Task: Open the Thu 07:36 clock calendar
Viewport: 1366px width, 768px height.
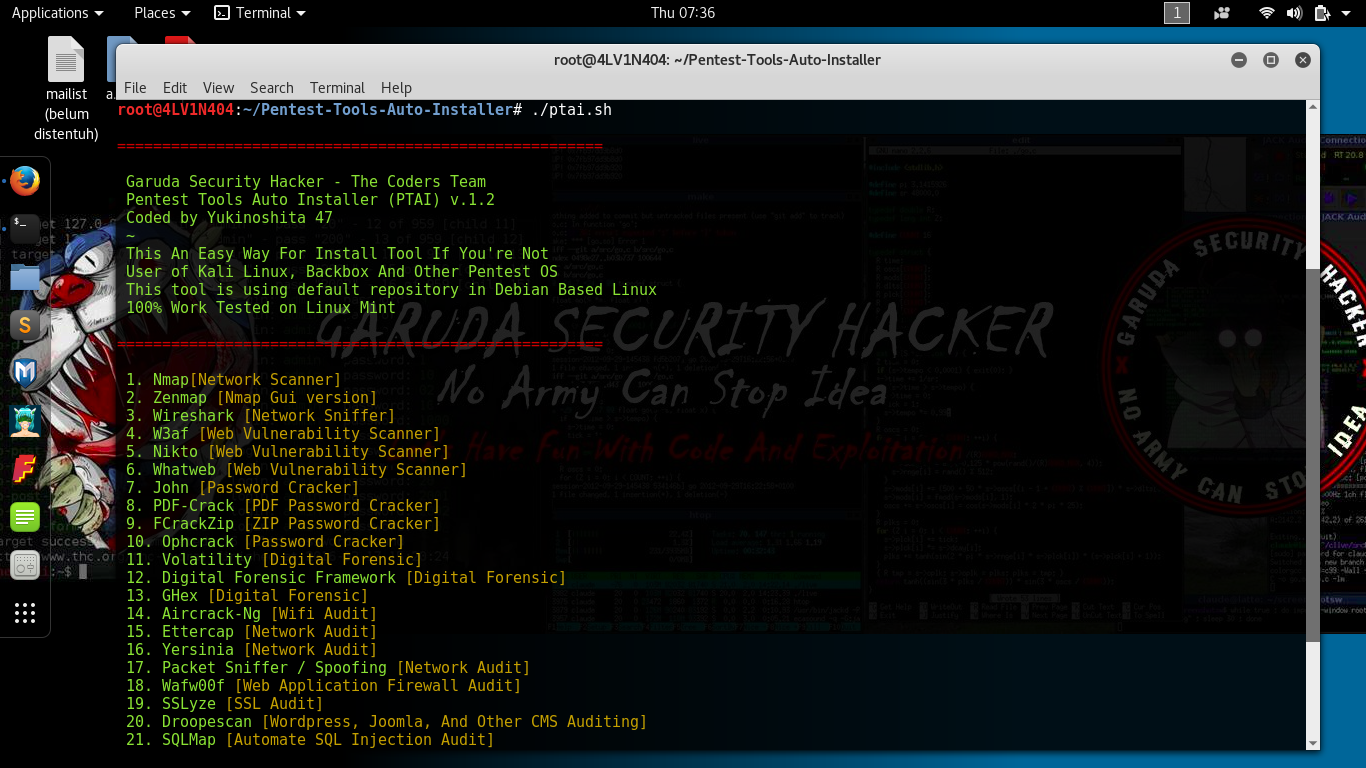Action: coord(683,13)
